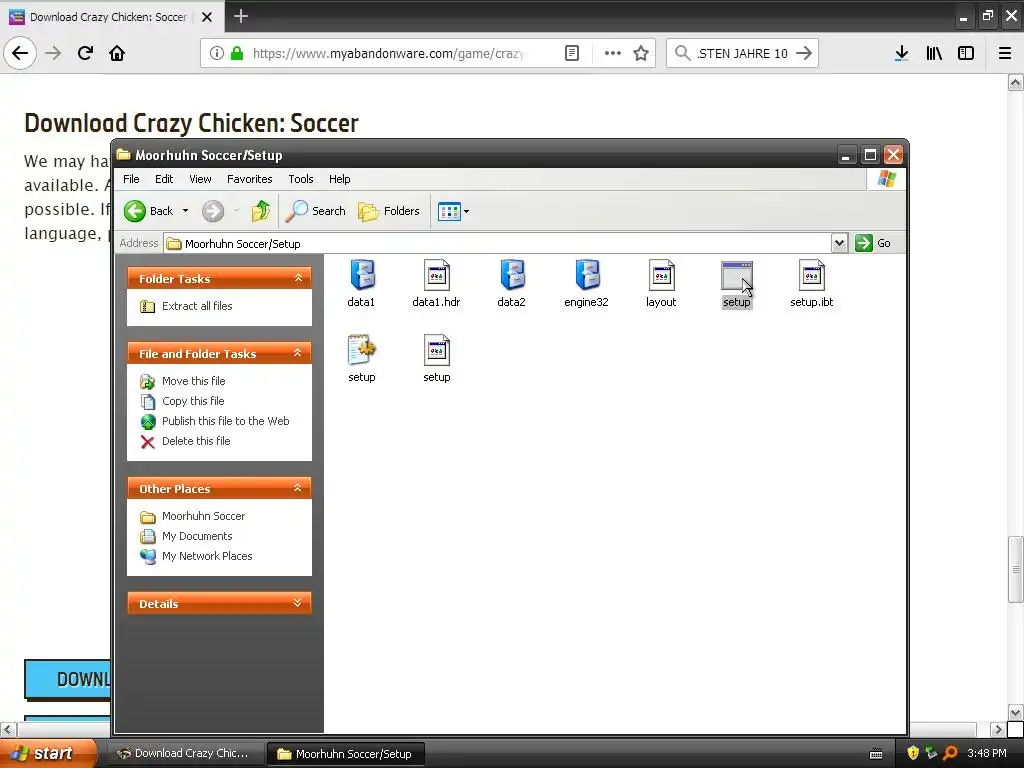Click Copy this file link
The image size is (1024, 768).
click(193, 401)
